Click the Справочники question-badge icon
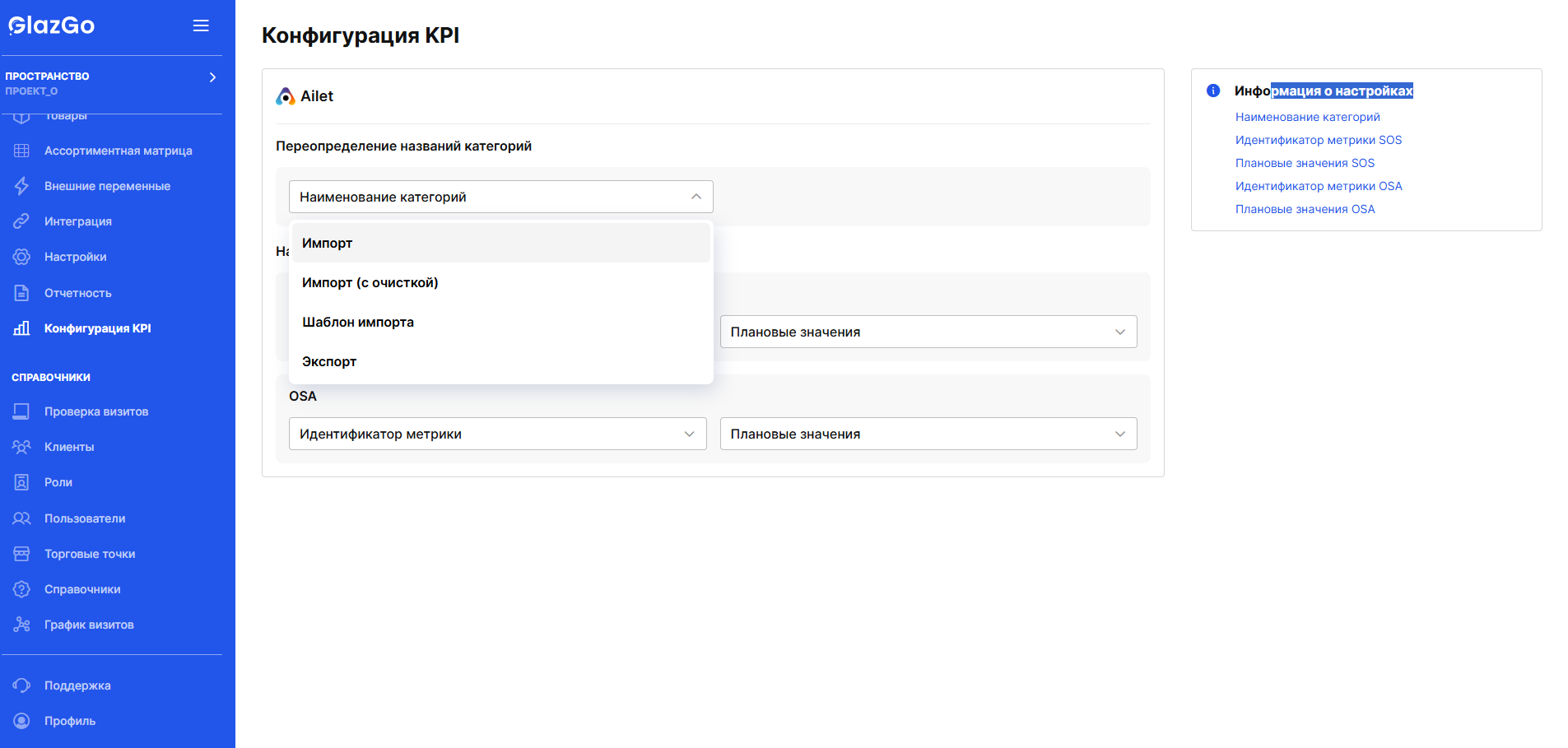 tap(21, 589)
